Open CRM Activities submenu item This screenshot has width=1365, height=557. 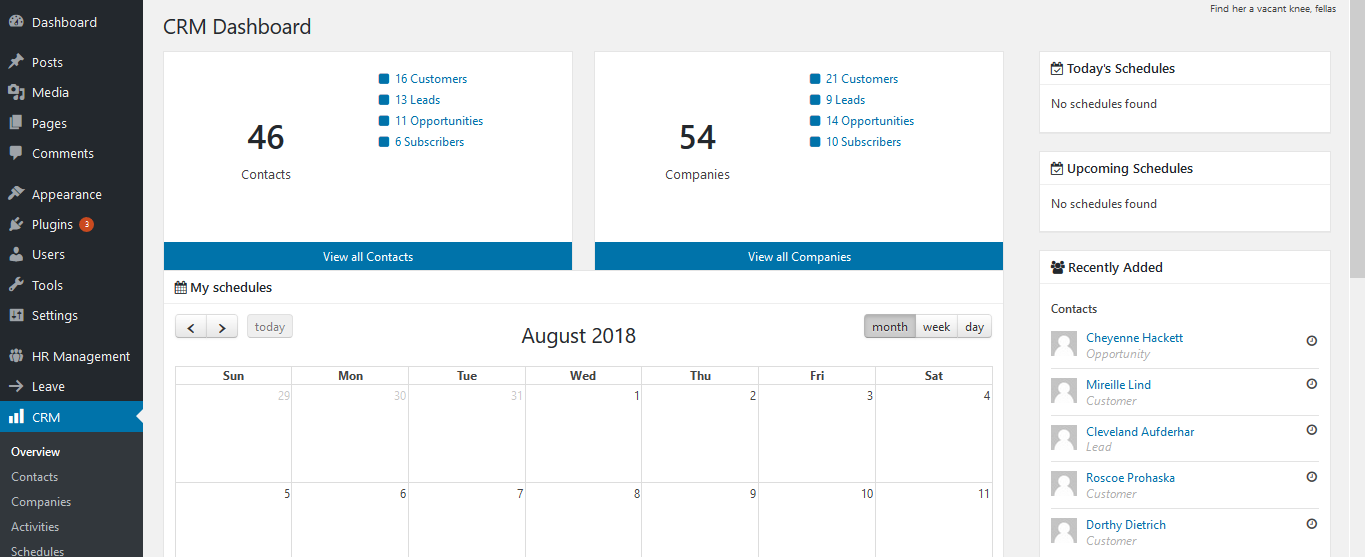[x=35, y=527]
